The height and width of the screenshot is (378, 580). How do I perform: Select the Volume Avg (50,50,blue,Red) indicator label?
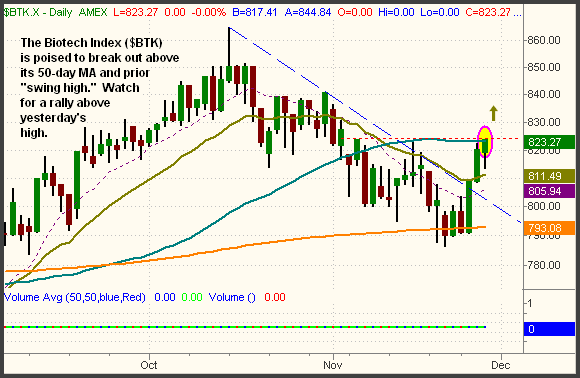click(x=75, y=297)
